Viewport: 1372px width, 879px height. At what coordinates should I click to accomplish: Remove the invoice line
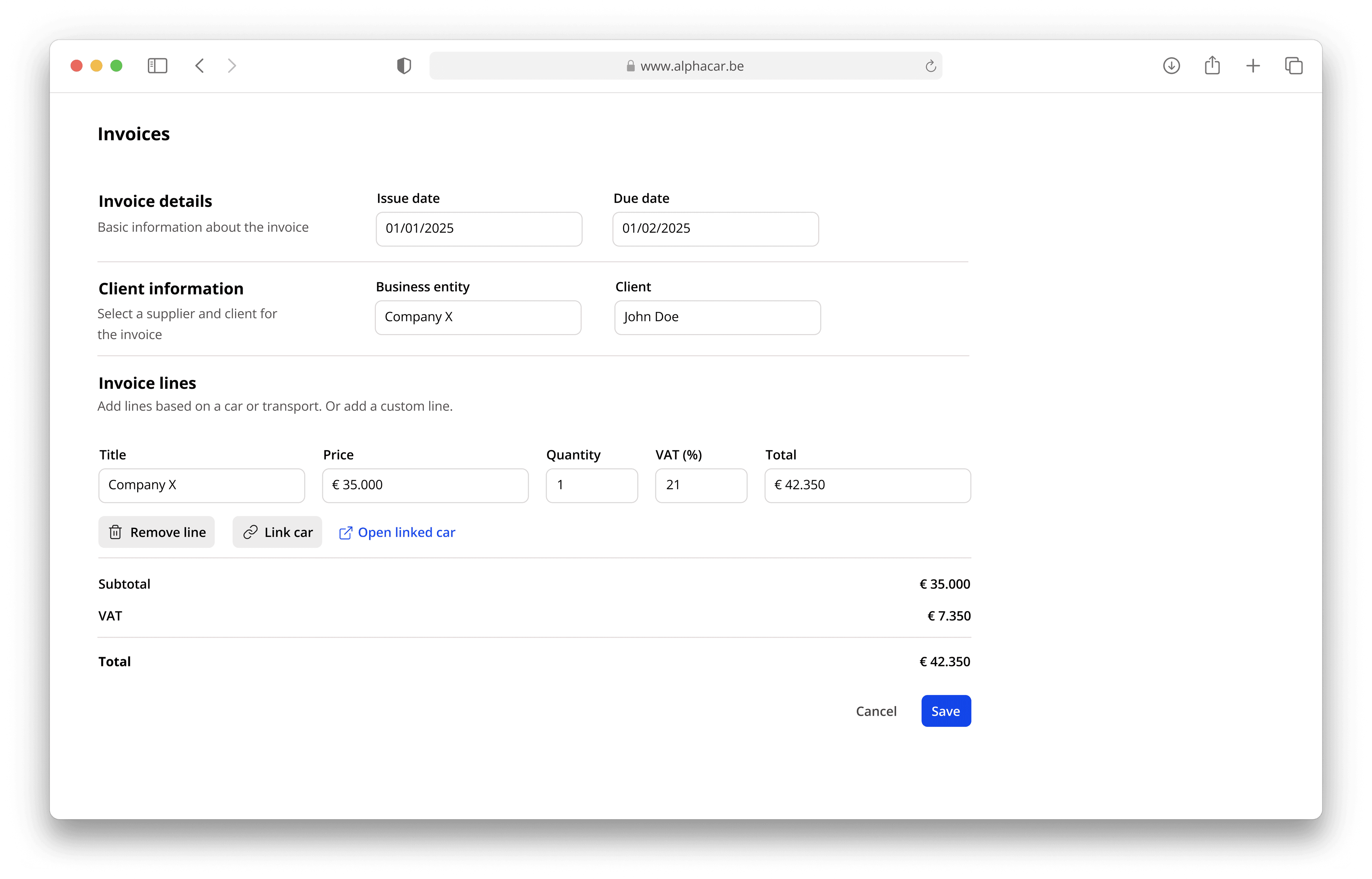tap(156, 532)
